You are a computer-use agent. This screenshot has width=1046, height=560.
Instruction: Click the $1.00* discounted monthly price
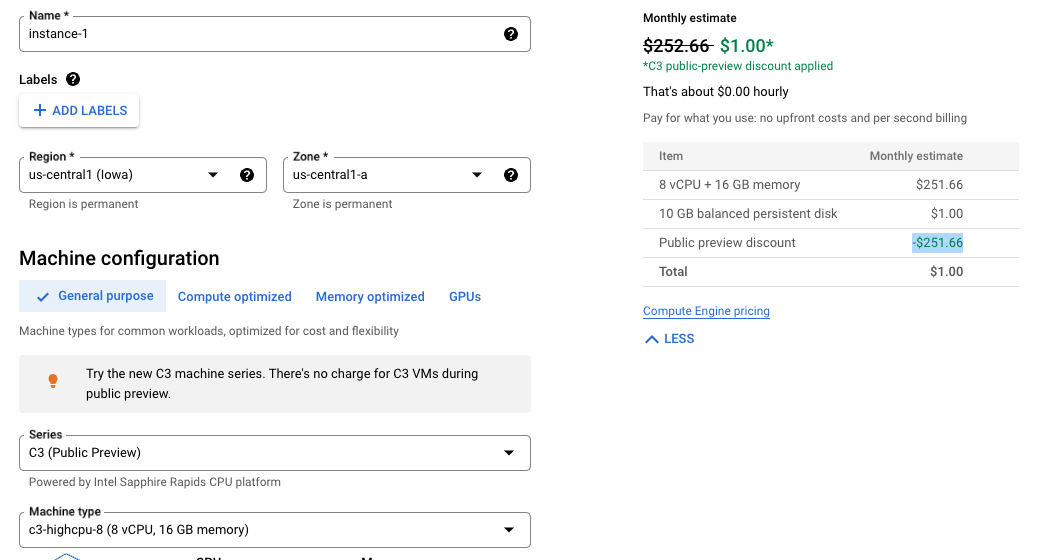pos(746,46)
